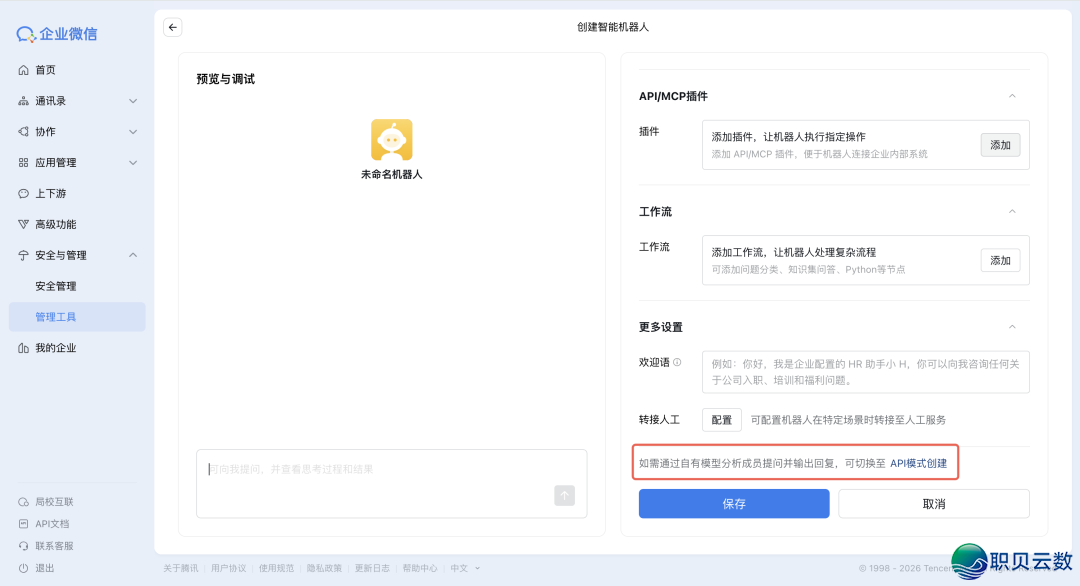
Task: Collapse the 安全与管理 sidebar group
Action: coord(132,254)
